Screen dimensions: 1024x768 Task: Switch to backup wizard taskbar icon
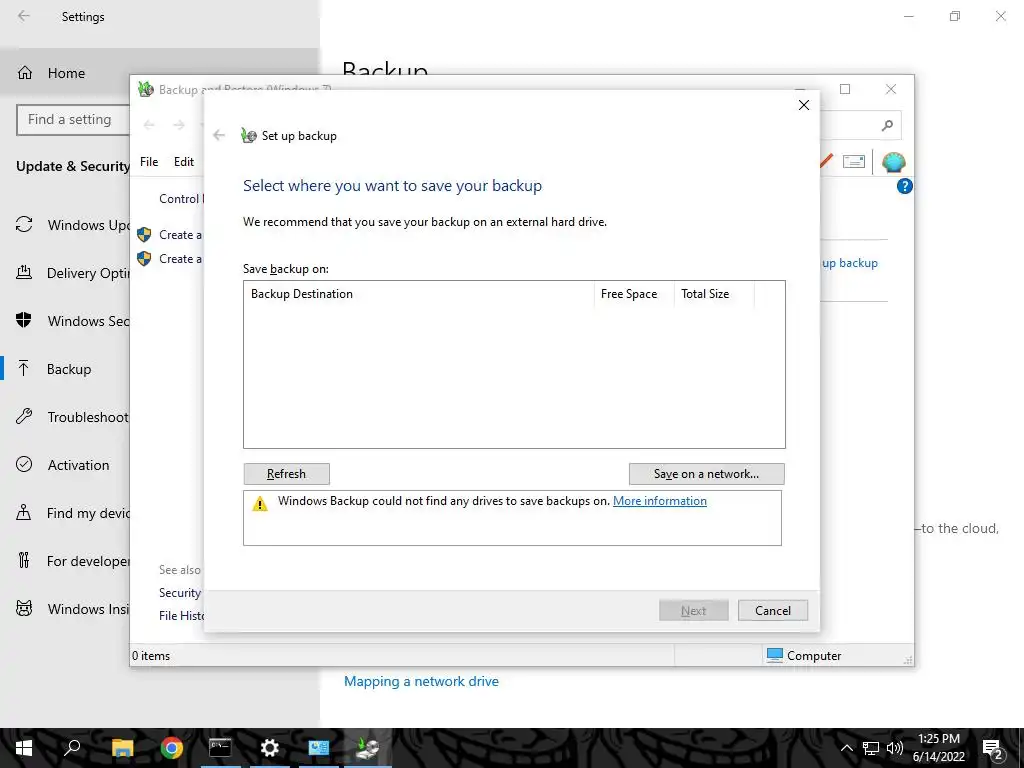coord(368,748)
